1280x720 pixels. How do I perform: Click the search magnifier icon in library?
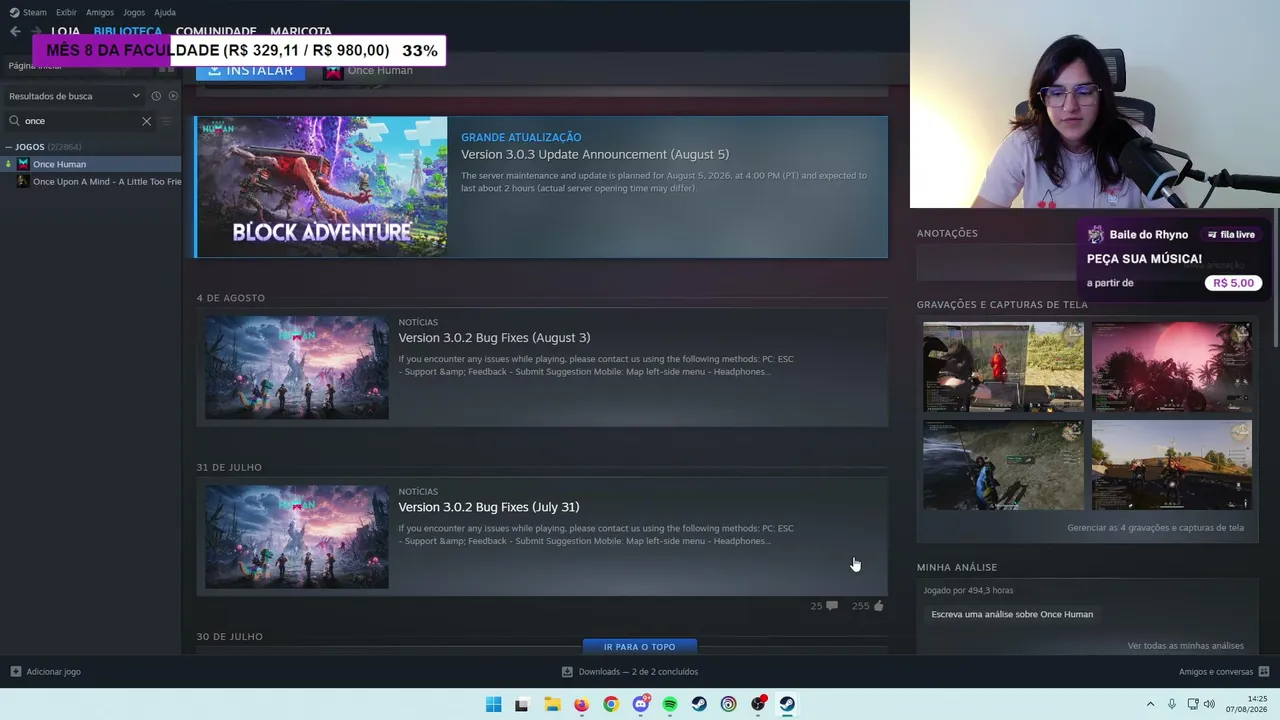click(x=14, y=121)
